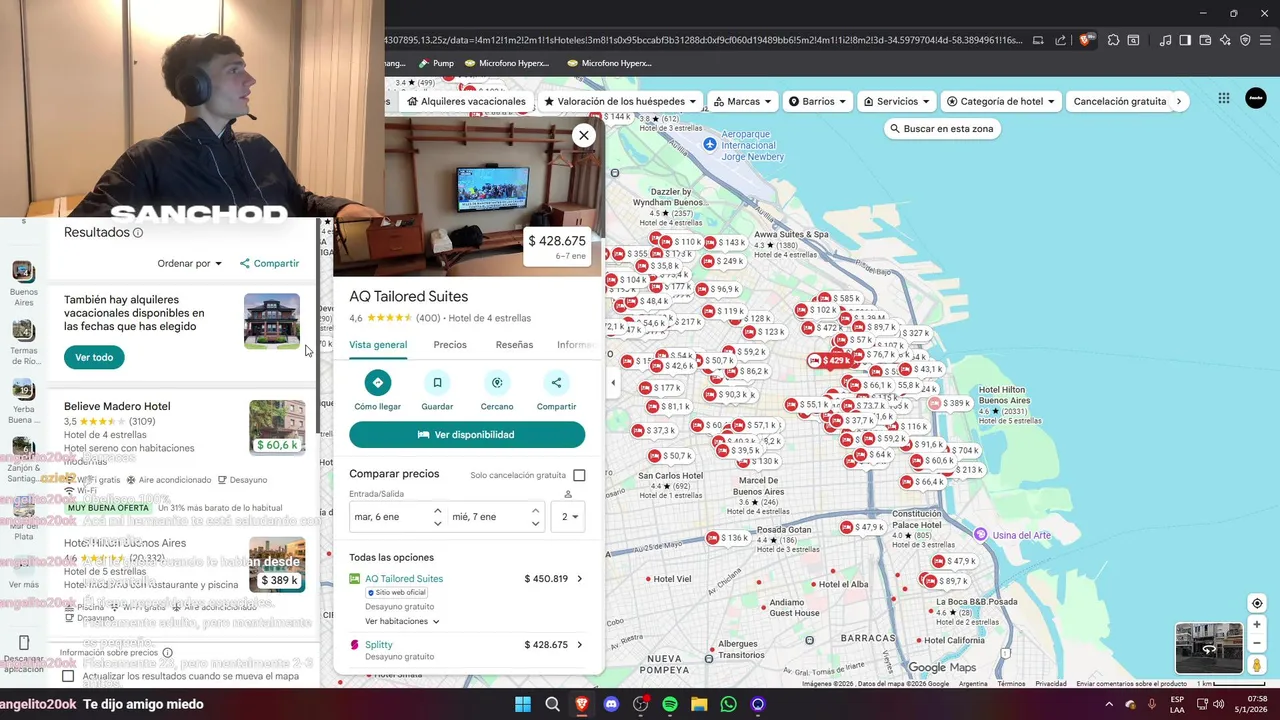Click the Ver disponibilidad button
The image size is (1280, 720).
(x=467, y=435)
